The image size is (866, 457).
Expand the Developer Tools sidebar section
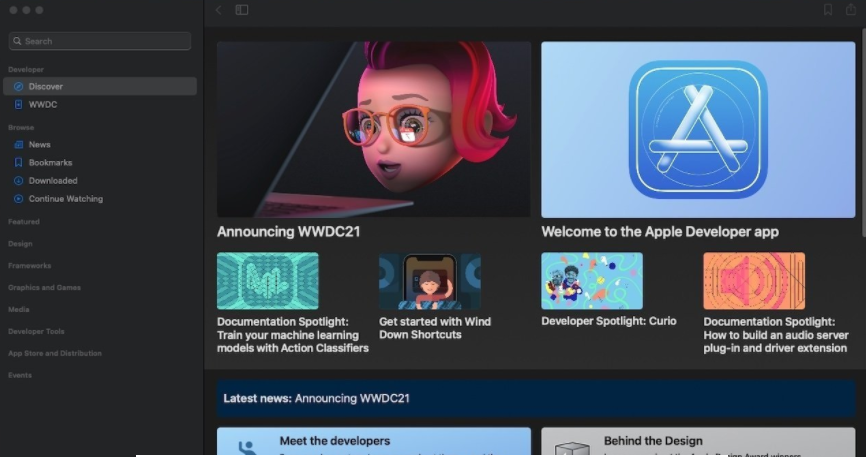coord(36,332)
